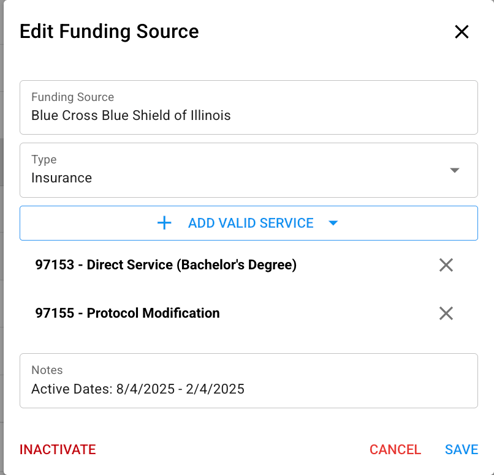Focus the Notes text field

pyautogui.click(x=249, y=381)
